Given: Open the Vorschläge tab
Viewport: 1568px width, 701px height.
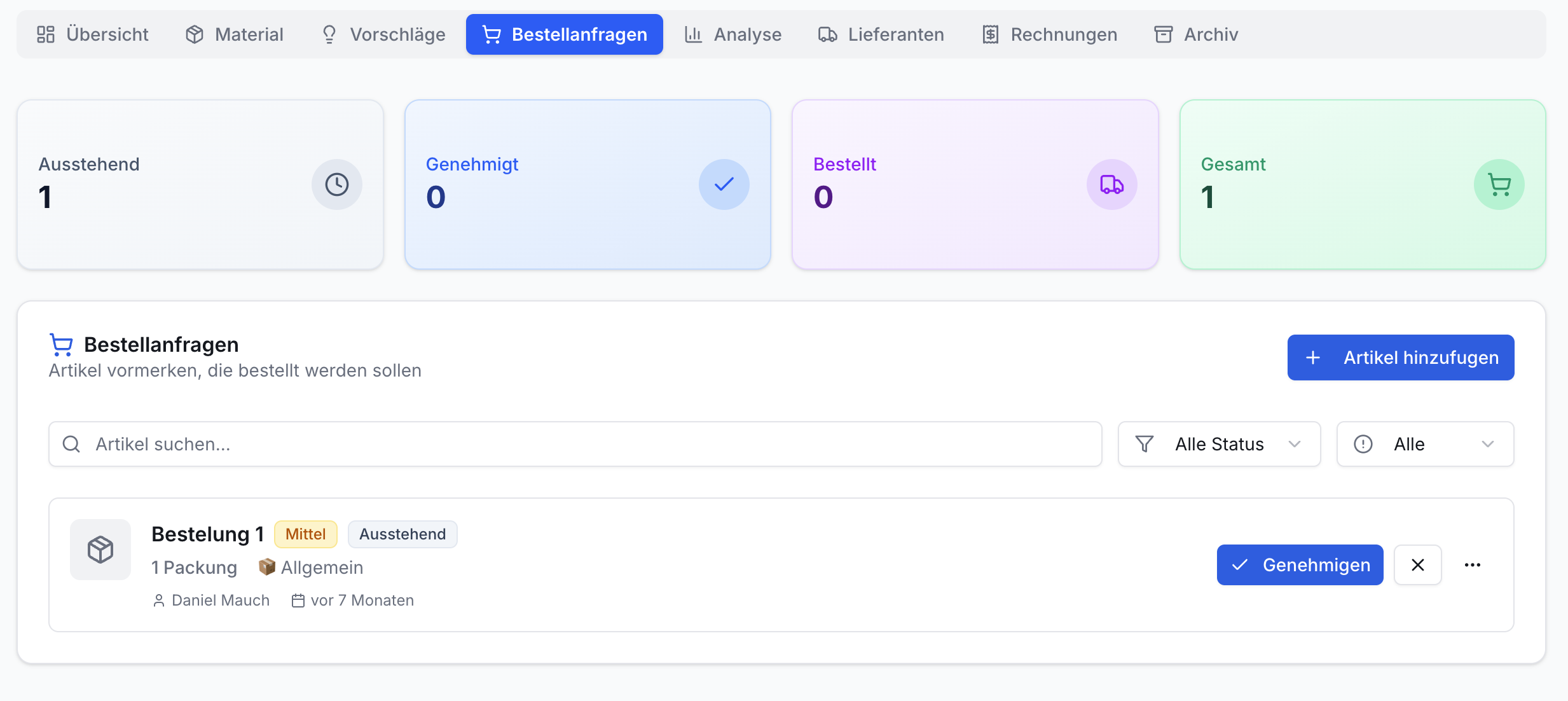Looking at the screenshot, I should pyautogui.click(x=383, y=34).
